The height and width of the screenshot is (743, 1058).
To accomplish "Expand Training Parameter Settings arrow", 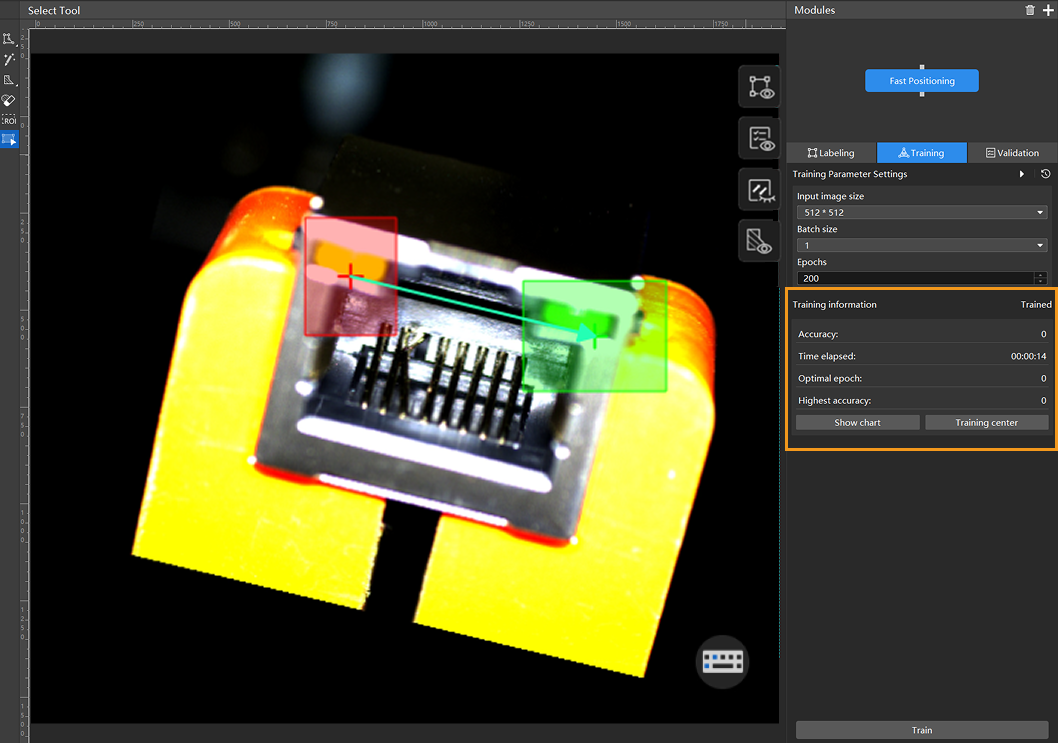I will tap(1021, 174).
